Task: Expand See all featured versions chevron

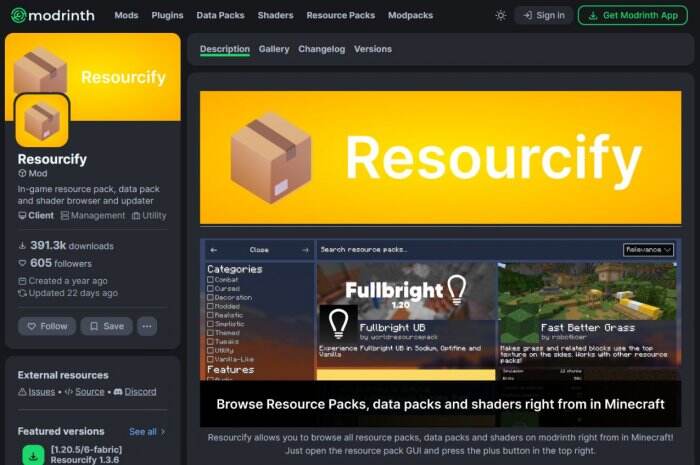Action: pyautogui.click(x=163, y=432)
